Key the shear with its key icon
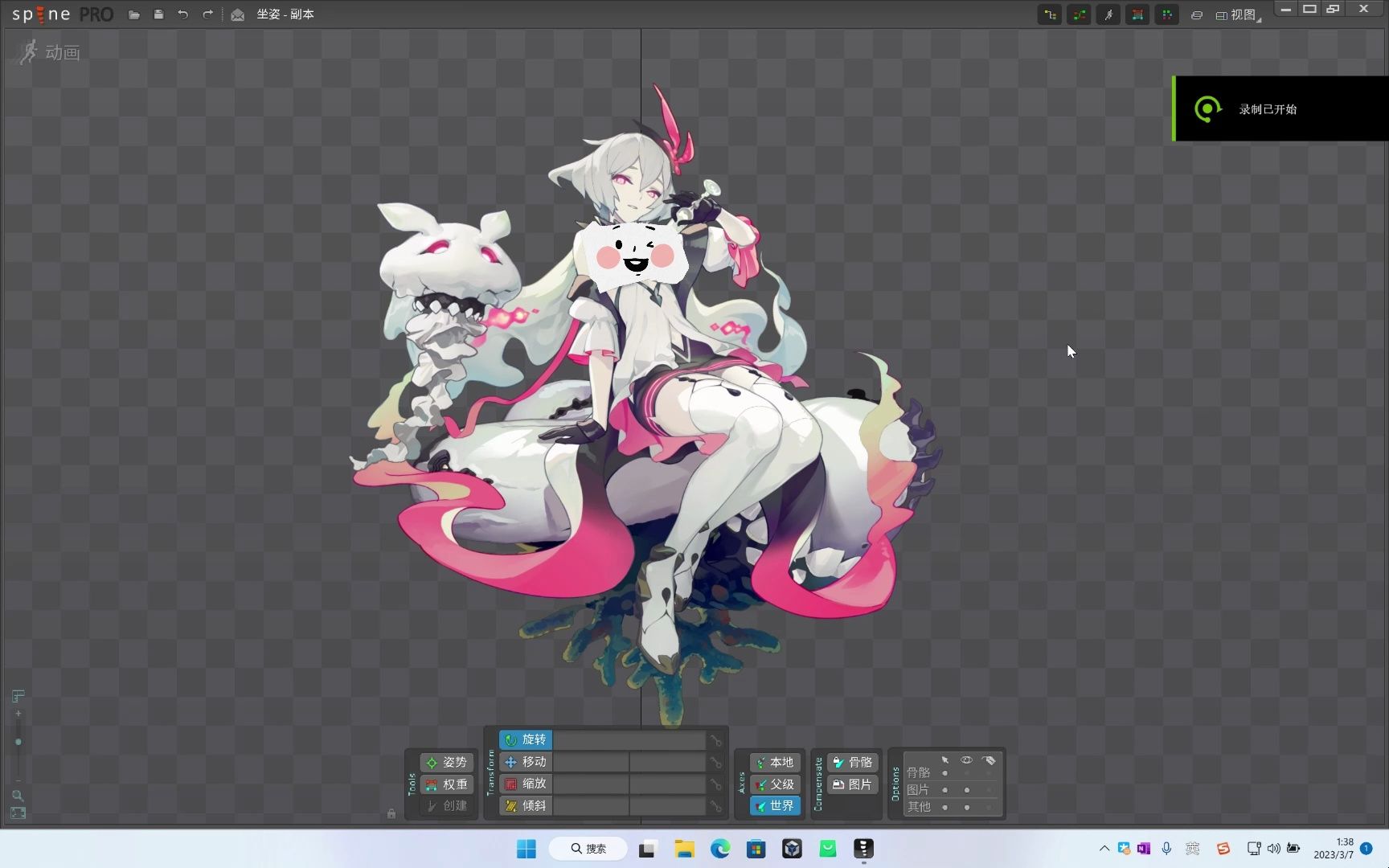Image resolution: width=1389 pixels, height=868 pixels. click(x=715, y=805)
